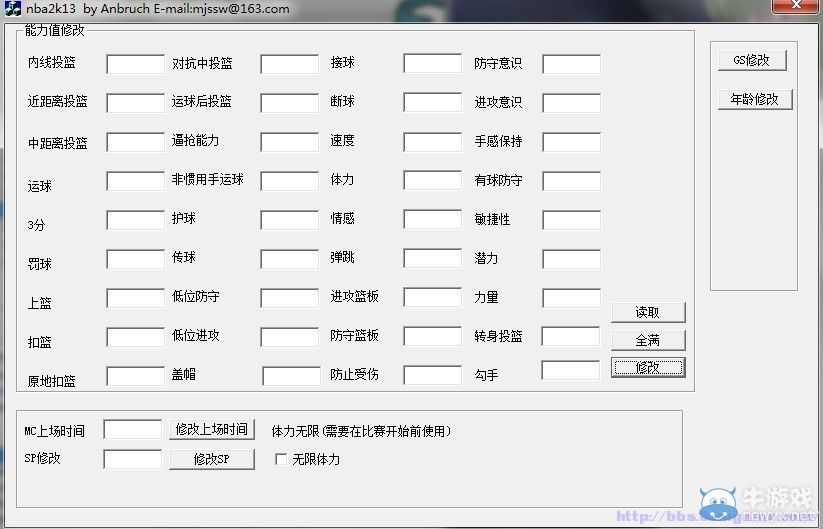Click the 全满 button
Screen dimensions: 823x529
click(x=648, y=340)
